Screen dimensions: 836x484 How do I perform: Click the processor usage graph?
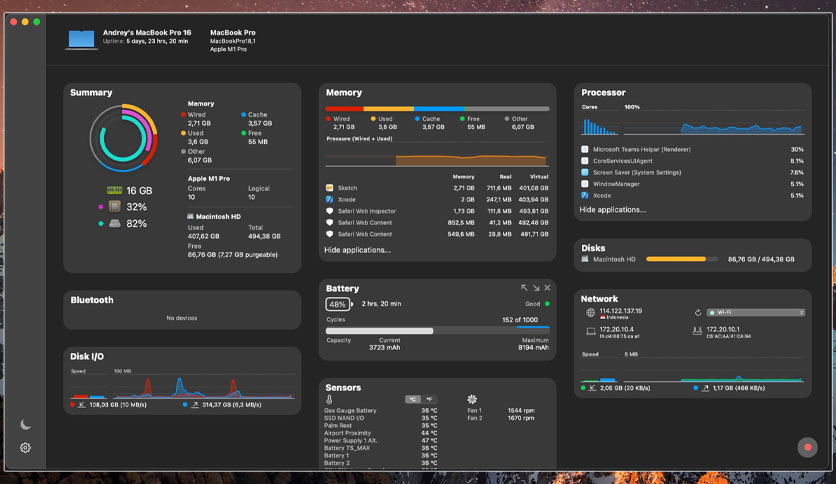click(x=714, y=125)
